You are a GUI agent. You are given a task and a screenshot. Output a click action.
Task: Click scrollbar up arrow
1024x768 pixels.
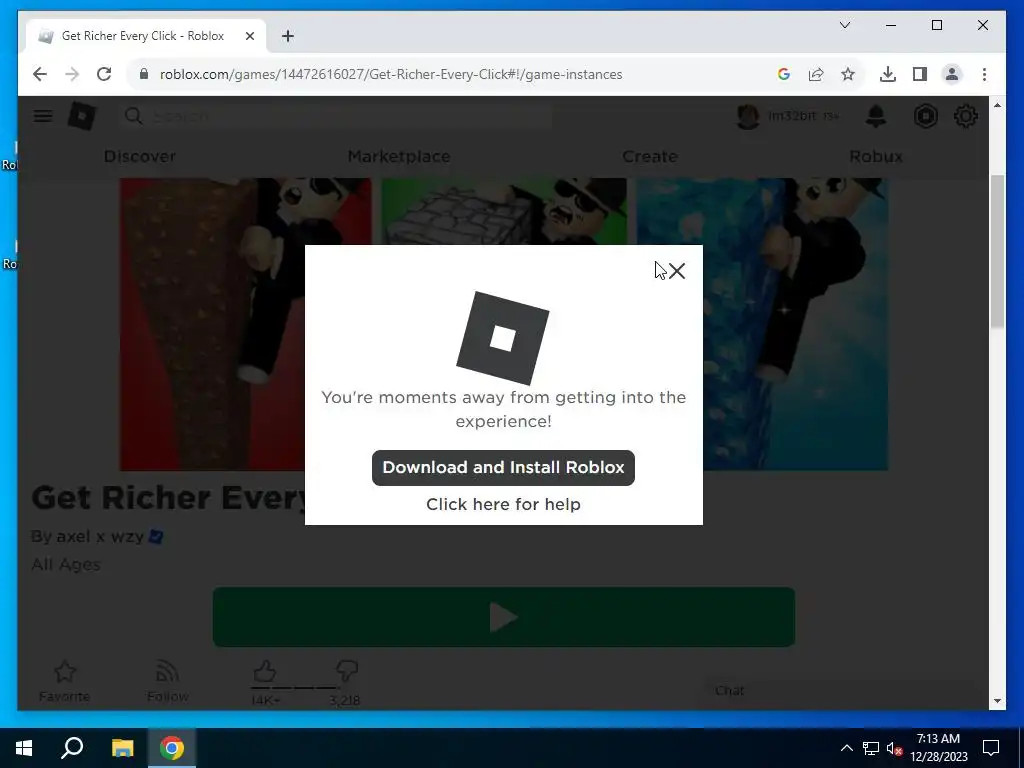997,105
